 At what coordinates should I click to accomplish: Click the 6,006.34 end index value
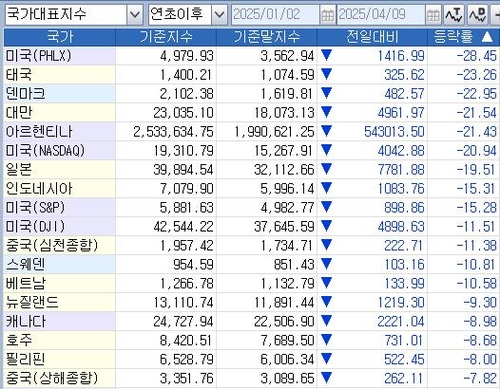[287, 360]
